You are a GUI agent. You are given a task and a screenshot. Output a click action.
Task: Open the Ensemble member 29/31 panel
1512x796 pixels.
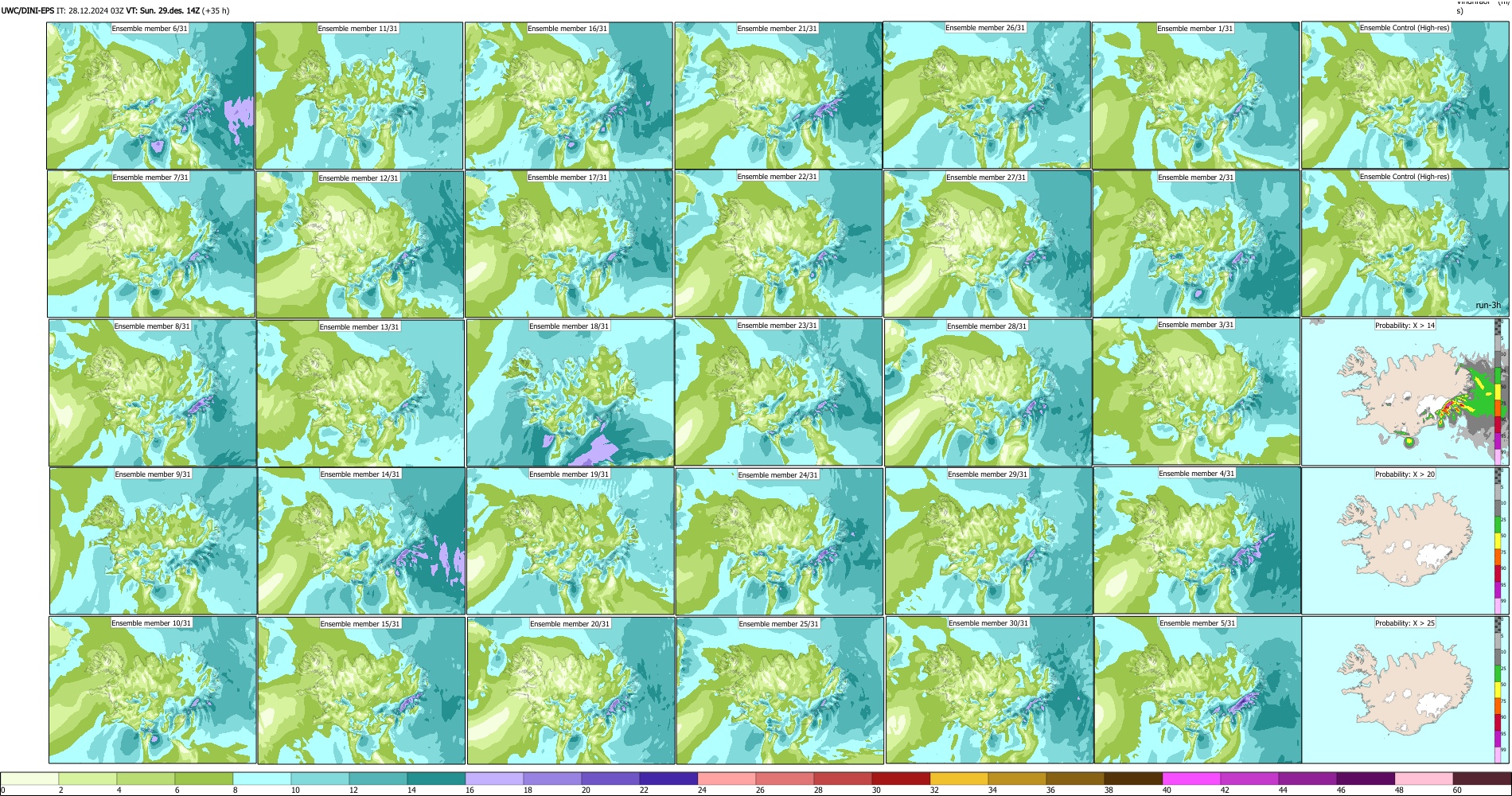988,541
